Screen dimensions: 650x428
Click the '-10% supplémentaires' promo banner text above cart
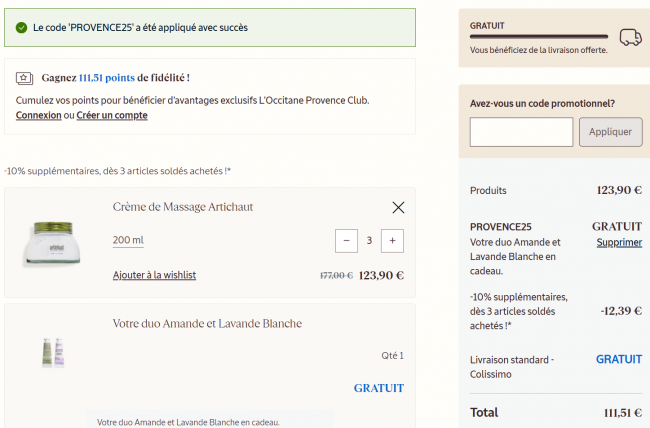tap(117, 171)
